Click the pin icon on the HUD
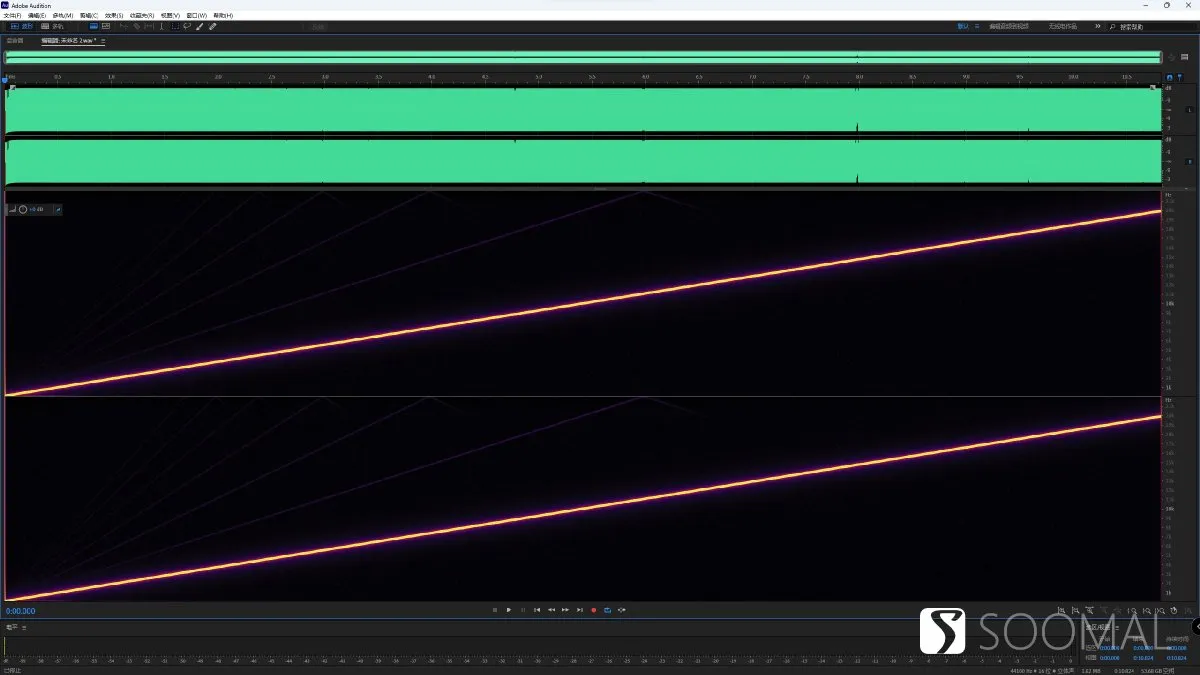 pyautogui.click(x=58, y=209)
